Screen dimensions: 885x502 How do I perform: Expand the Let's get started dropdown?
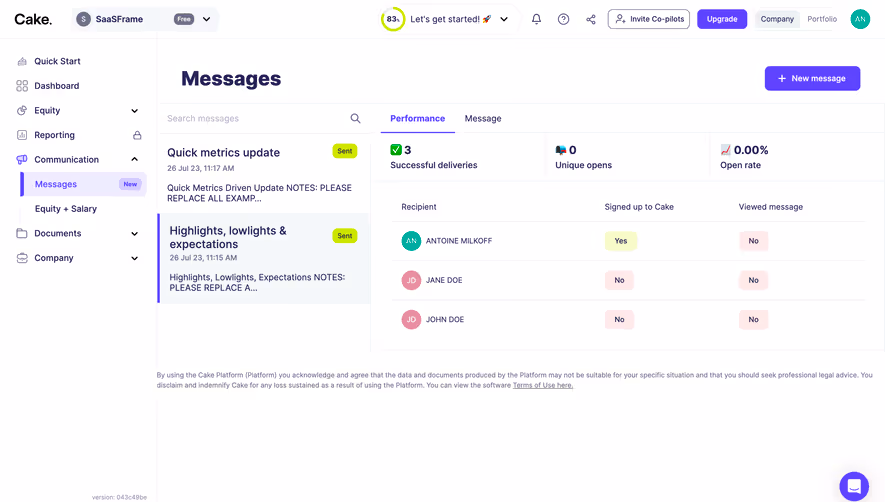pos(504,19)
